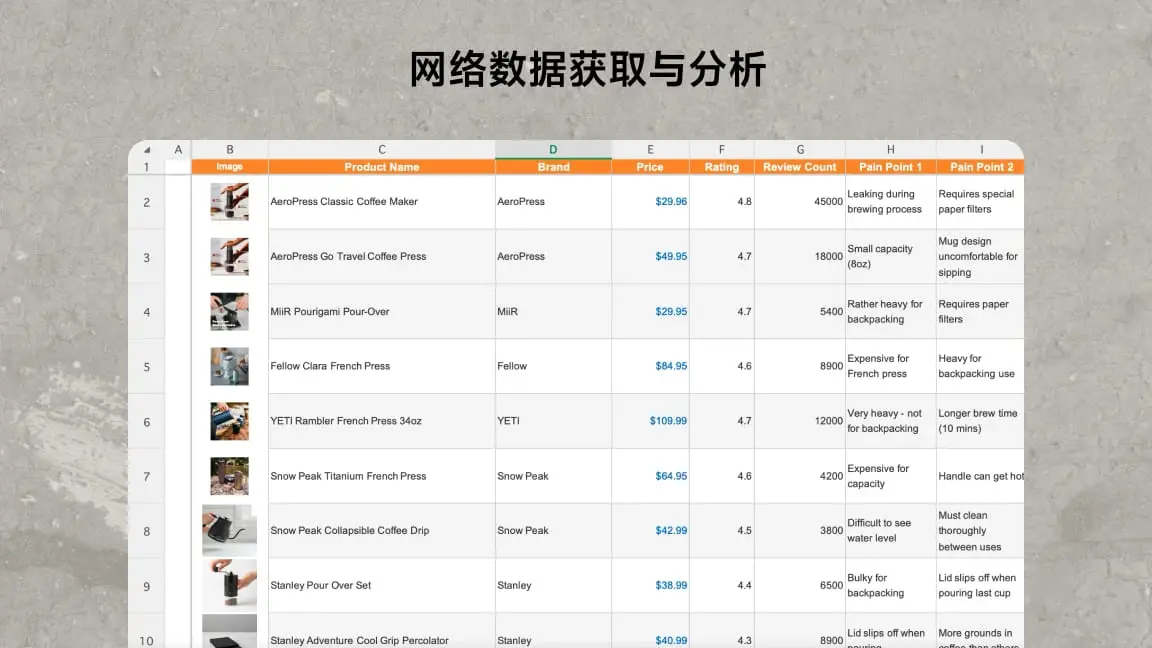
Task: Select review count 18000
Action: pos(800,256)
